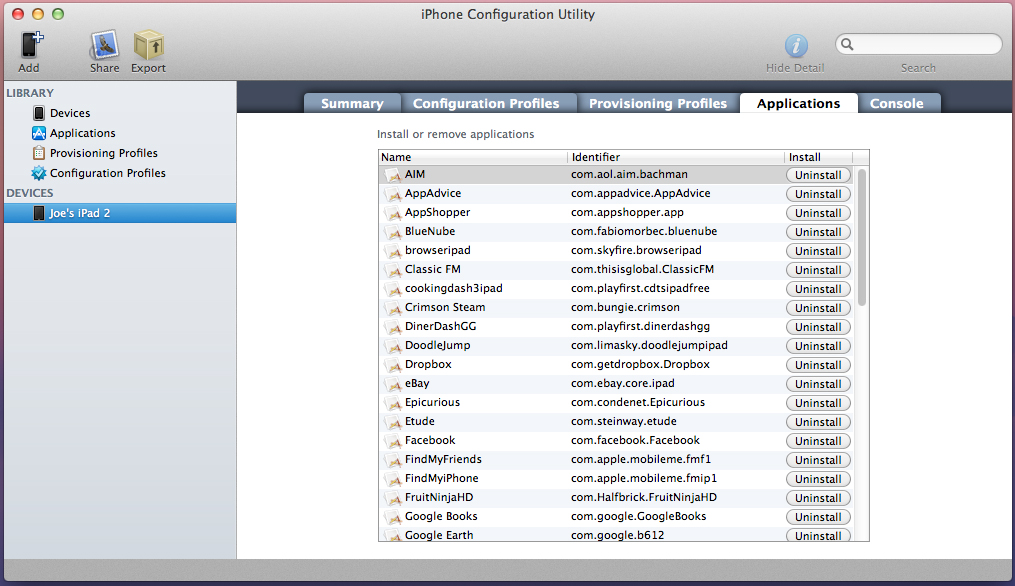Click the AppAdvice app icon
The width and height of the screenshot is (1015, 586).
pyautogui.click(x=392, y=194)
